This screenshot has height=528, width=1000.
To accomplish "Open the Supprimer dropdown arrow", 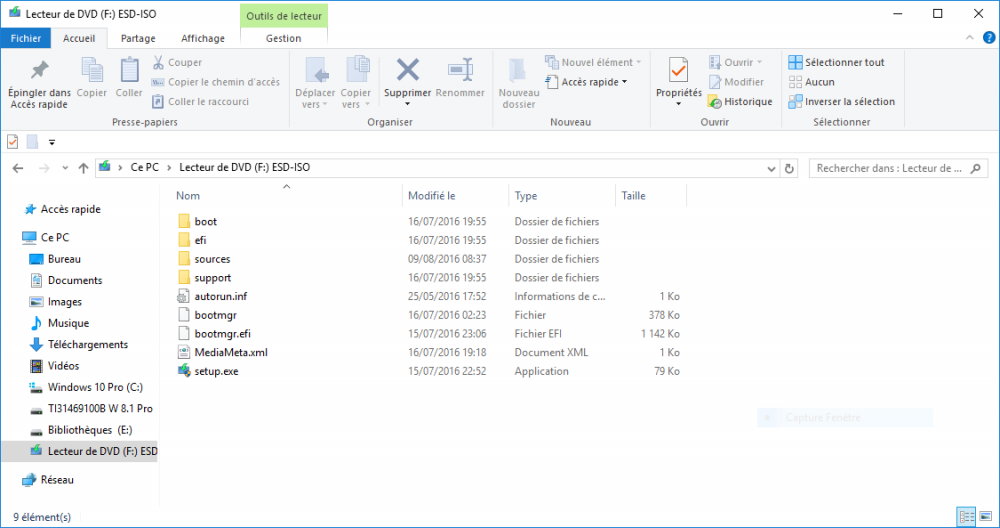I will [408, 105].
